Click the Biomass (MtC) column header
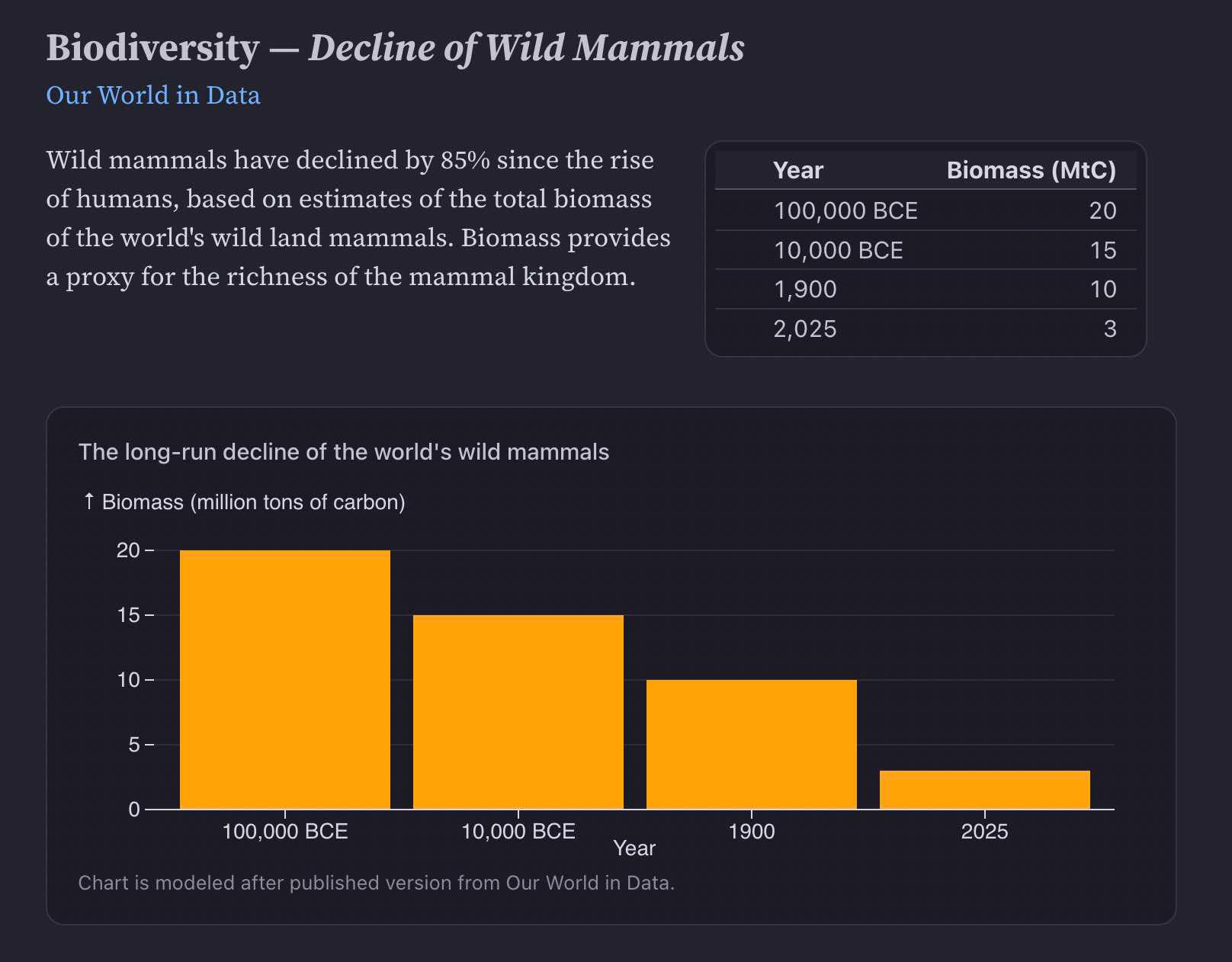Image resolution: width=1232 pixels, height=962 pixels. tap(1031, 170)
